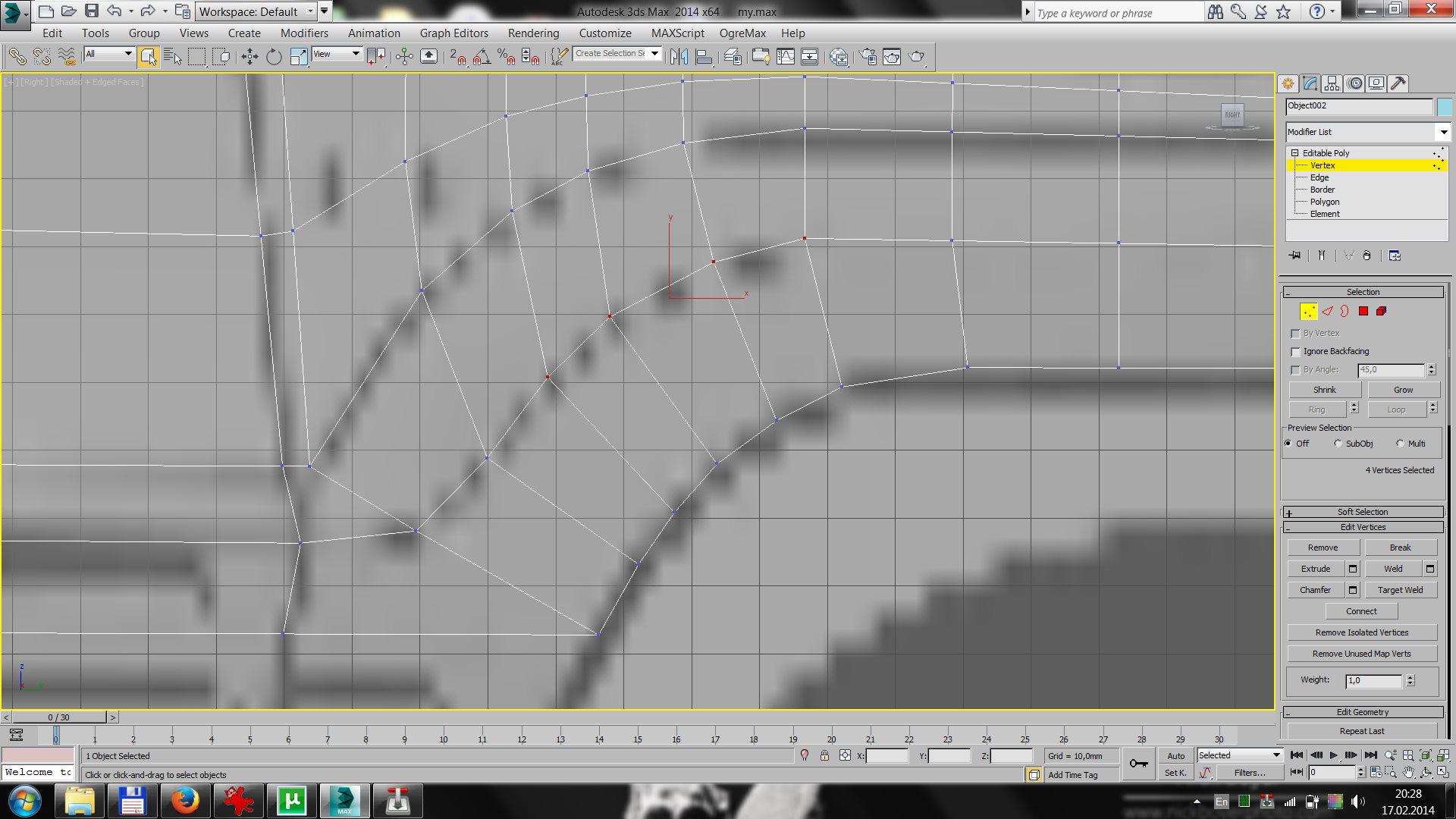Expand the Soft Selection rollout

1362,512
